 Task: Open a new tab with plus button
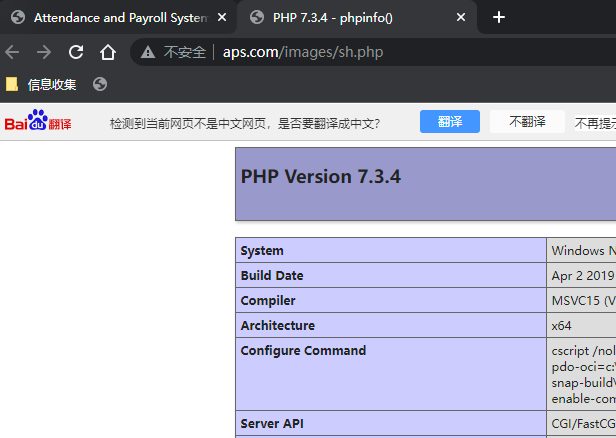pos(499,17)
